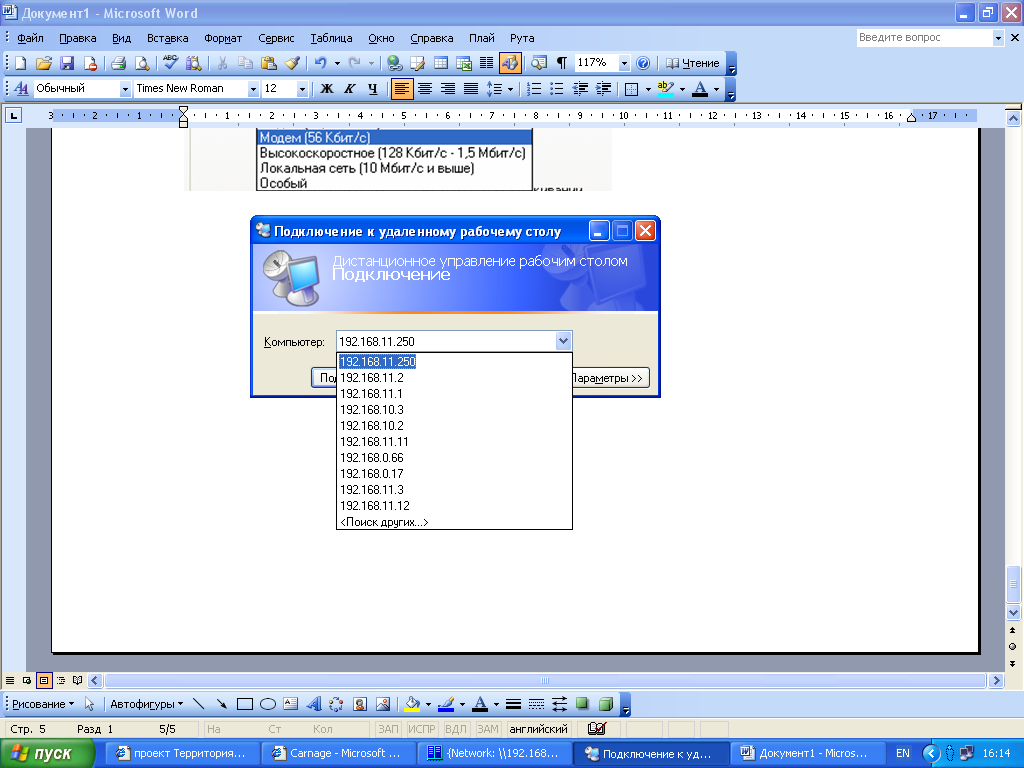Open the Таблица menu

click(x=331, y=38)
